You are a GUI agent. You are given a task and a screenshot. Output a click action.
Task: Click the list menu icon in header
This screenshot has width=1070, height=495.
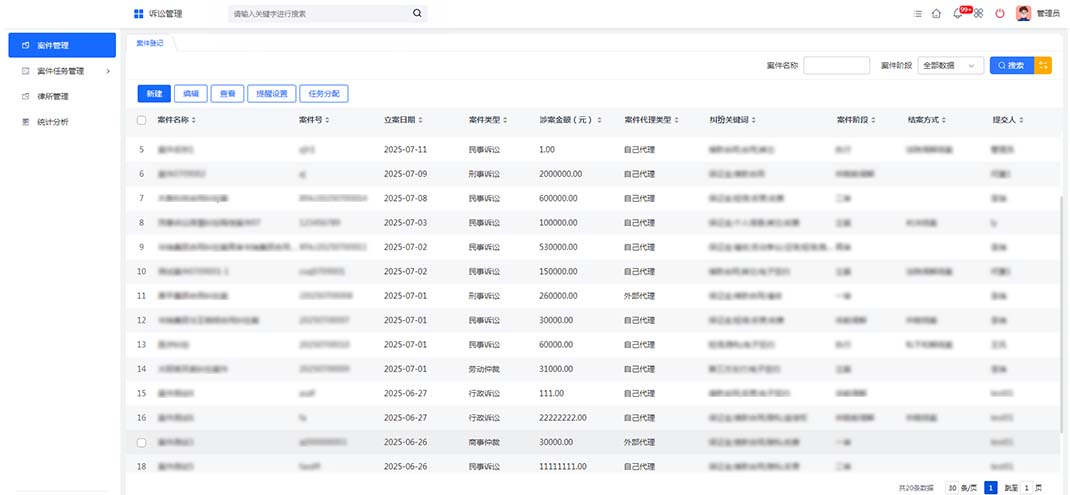(x=918, y=14)
